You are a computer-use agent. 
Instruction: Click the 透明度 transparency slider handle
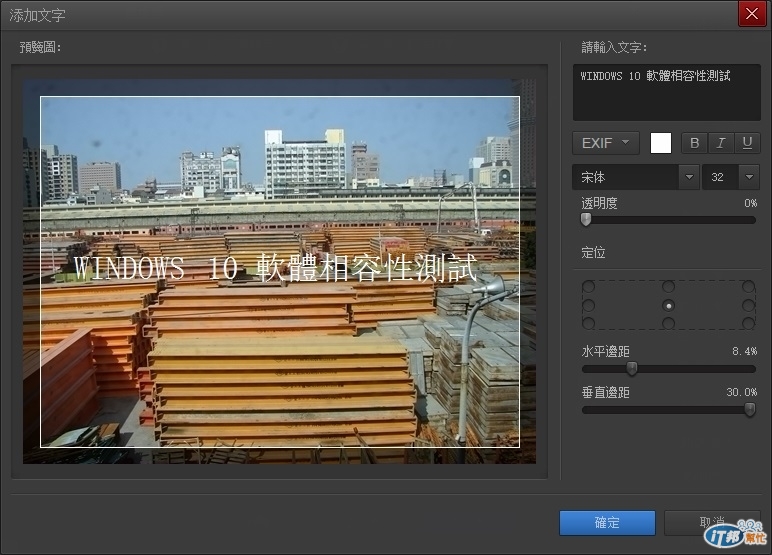pos(586,219)
